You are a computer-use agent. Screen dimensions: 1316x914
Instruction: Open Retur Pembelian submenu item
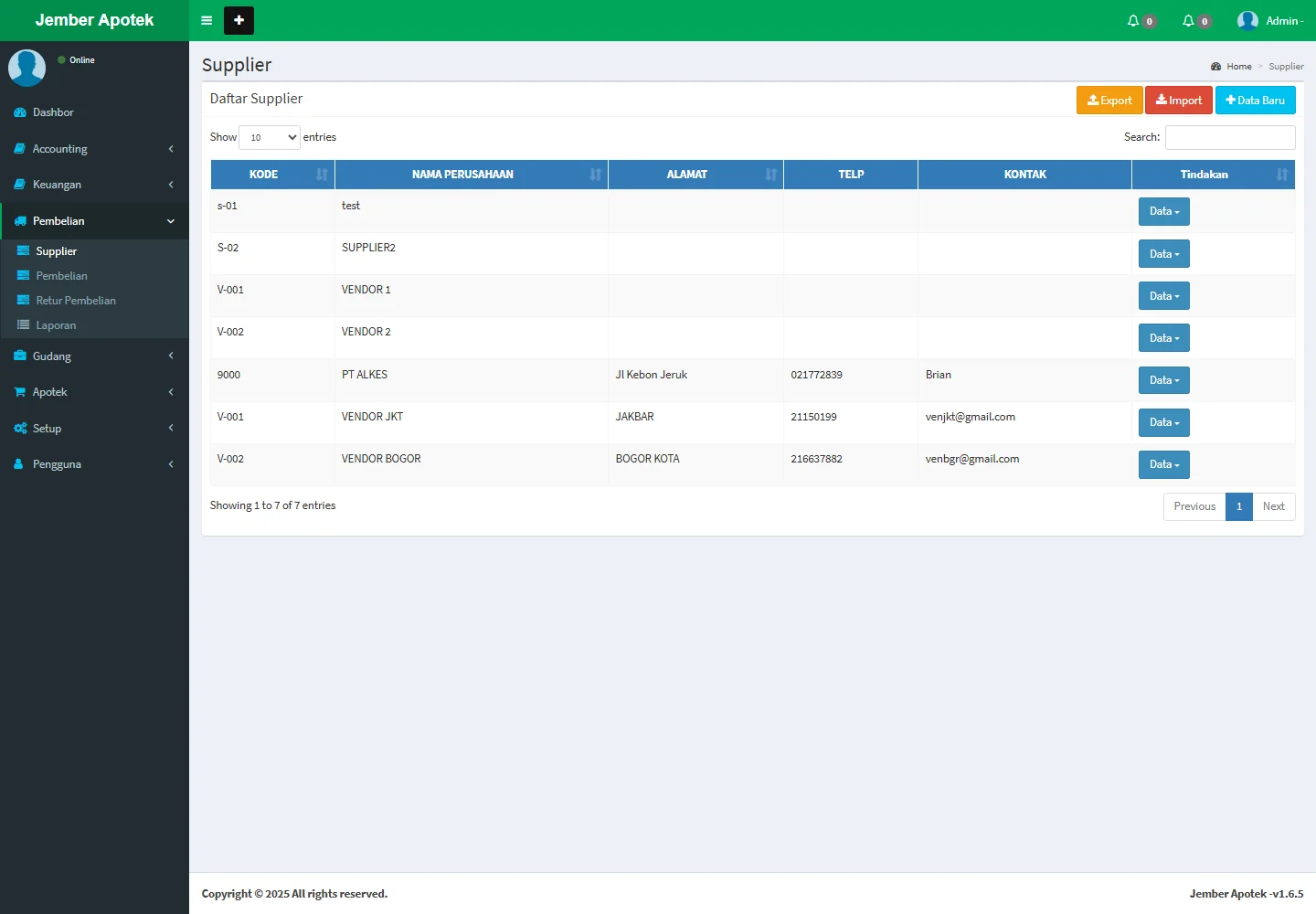(x=76, y=301)
